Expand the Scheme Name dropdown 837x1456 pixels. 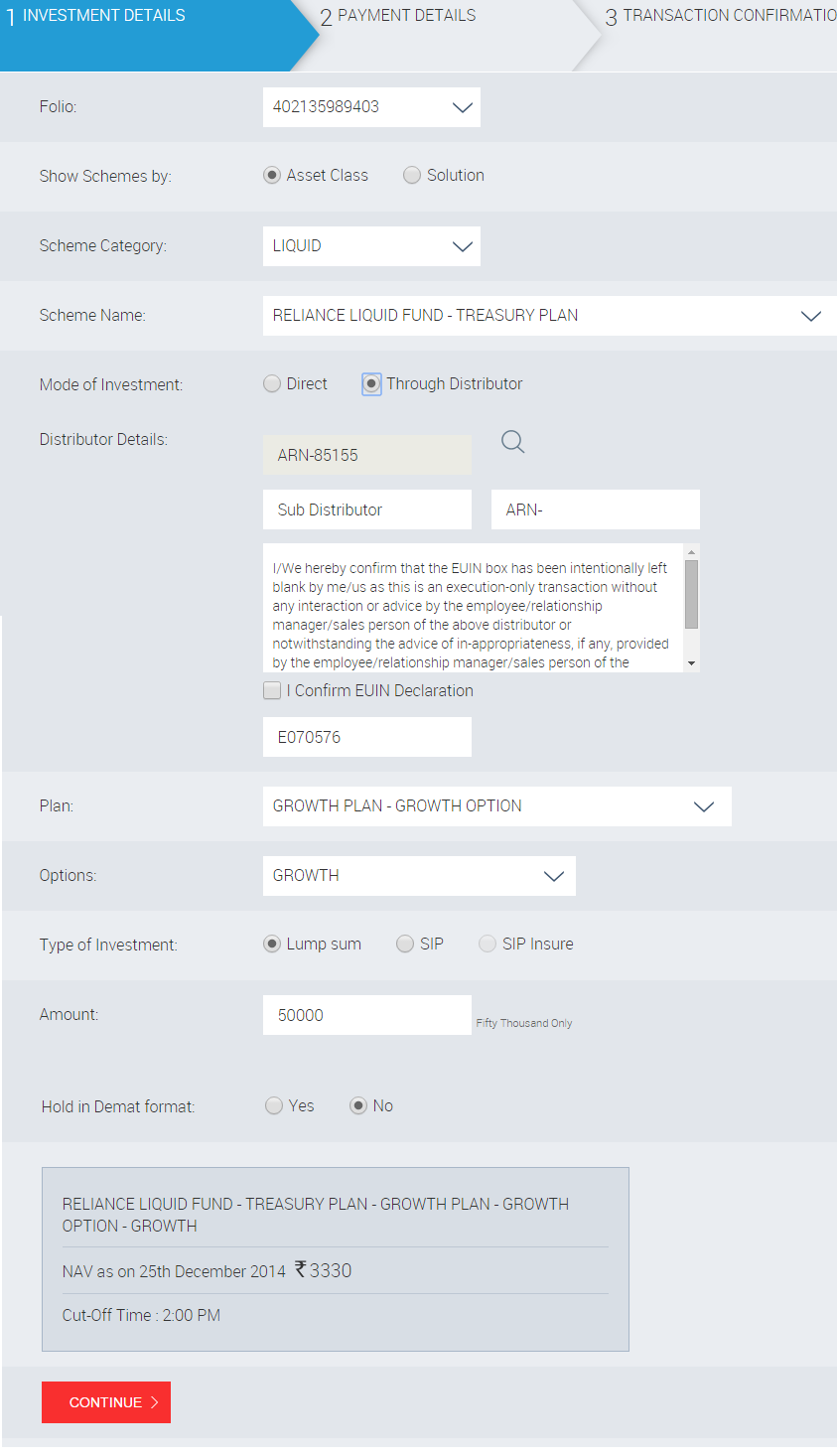point(550,316)
